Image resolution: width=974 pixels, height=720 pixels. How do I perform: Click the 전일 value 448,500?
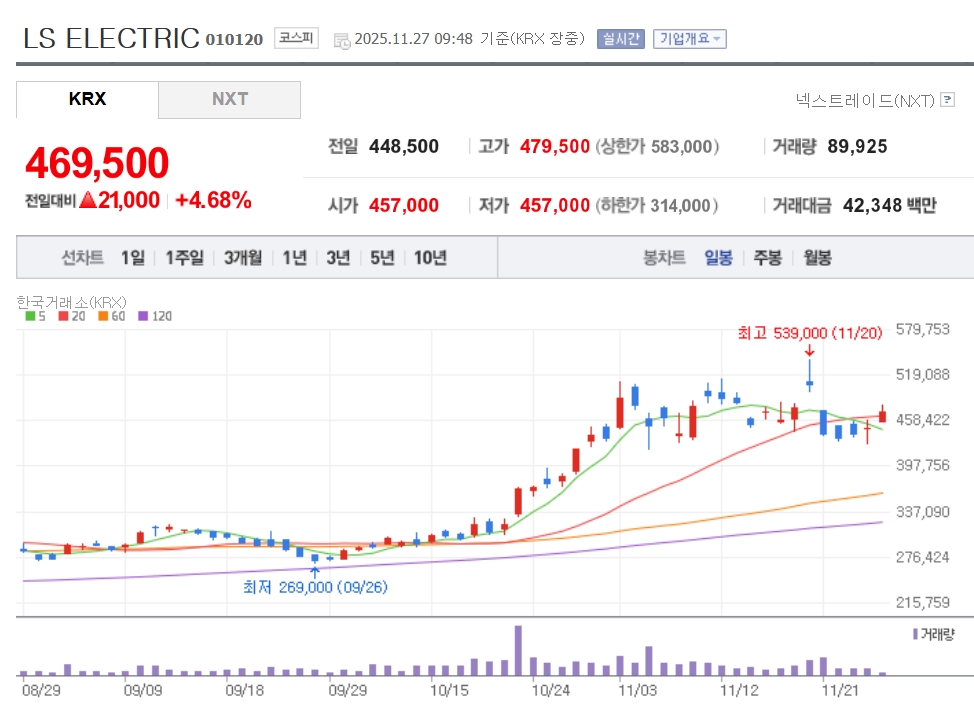[404, 147]
